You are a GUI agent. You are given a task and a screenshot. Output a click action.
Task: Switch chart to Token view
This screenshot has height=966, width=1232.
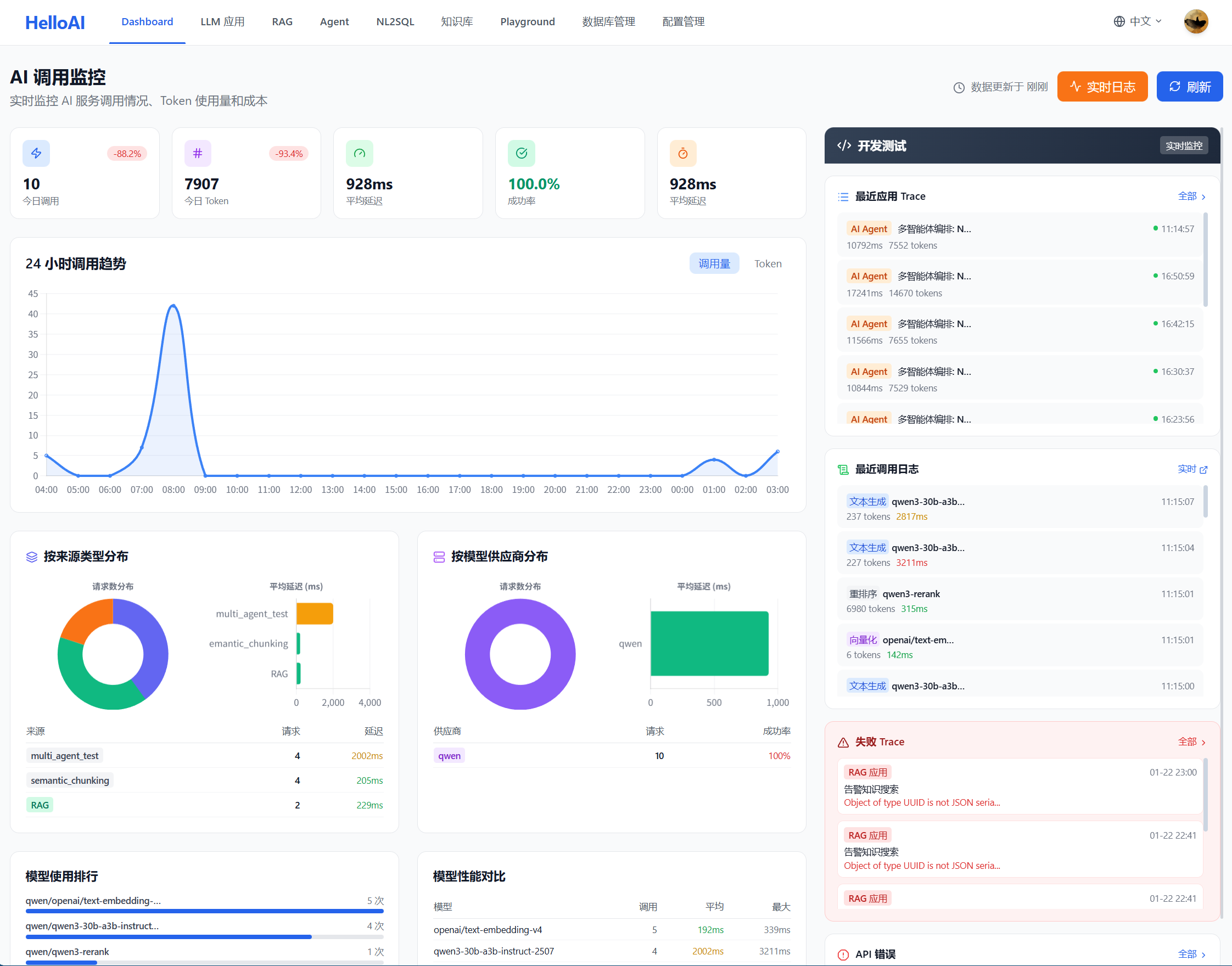click(x=768, y=263)
